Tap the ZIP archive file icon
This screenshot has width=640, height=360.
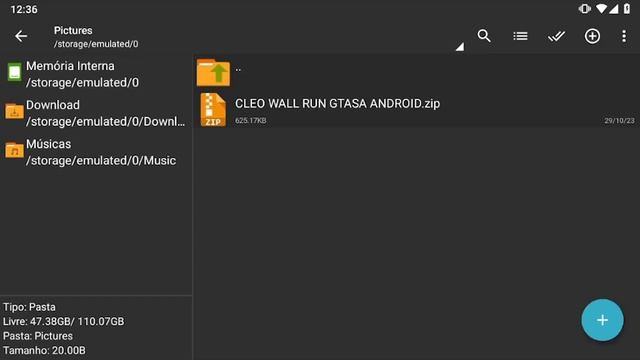point(213,110)
